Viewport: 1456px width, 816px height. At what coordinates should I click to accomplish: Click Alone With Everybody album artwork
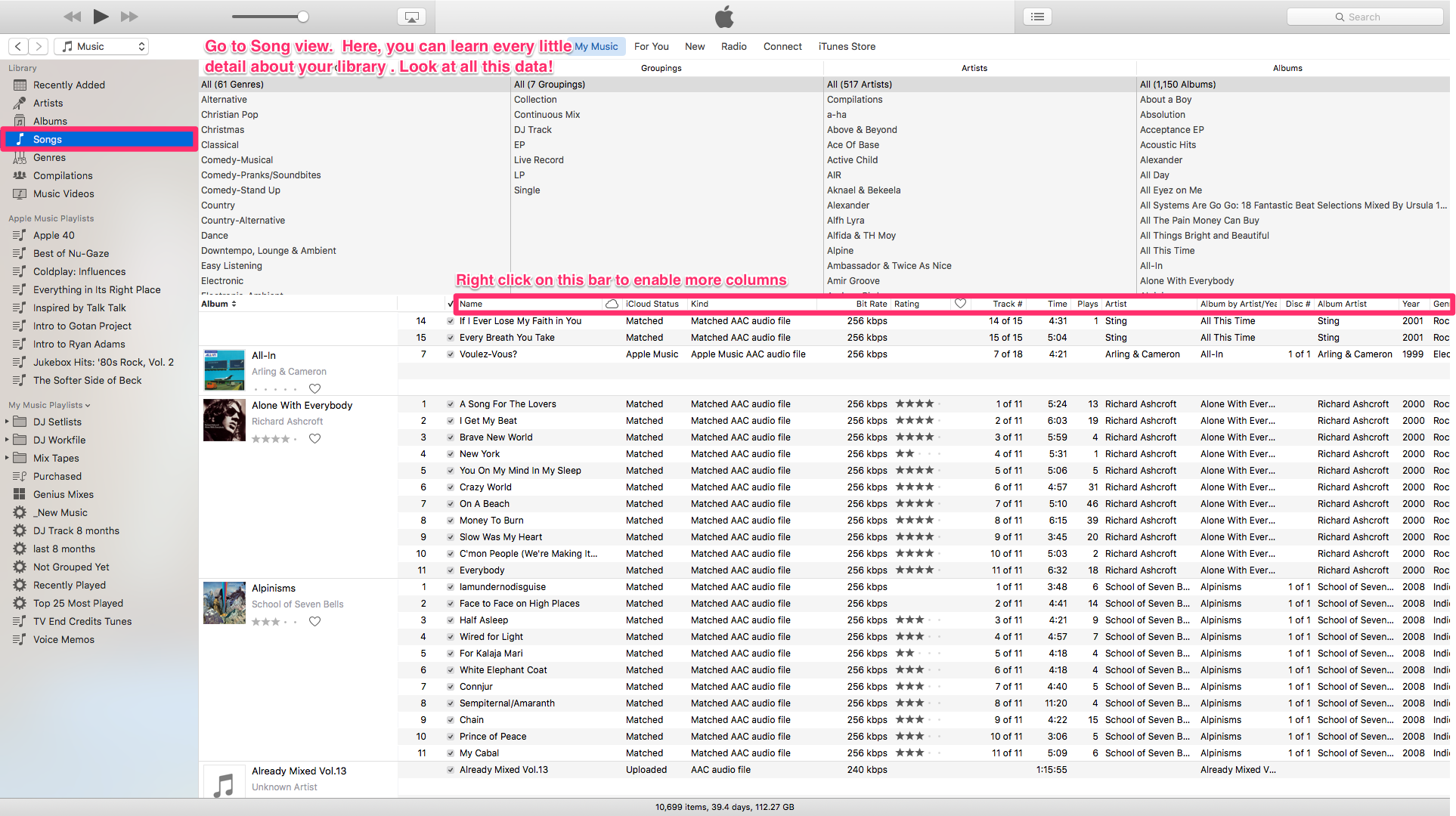pos(225,420)
